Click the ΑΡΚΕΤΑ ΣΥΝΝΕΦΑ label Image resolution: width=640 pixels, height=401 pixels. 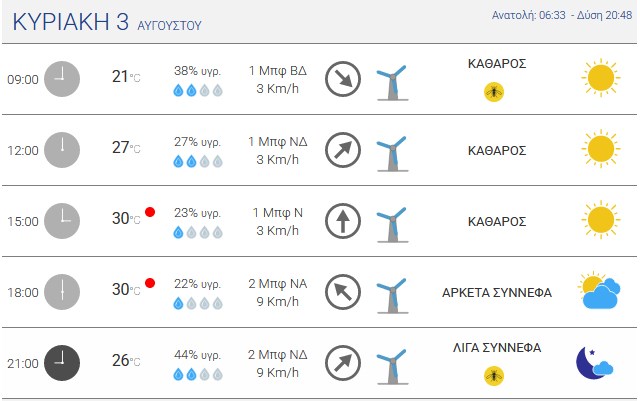[497, 293]
